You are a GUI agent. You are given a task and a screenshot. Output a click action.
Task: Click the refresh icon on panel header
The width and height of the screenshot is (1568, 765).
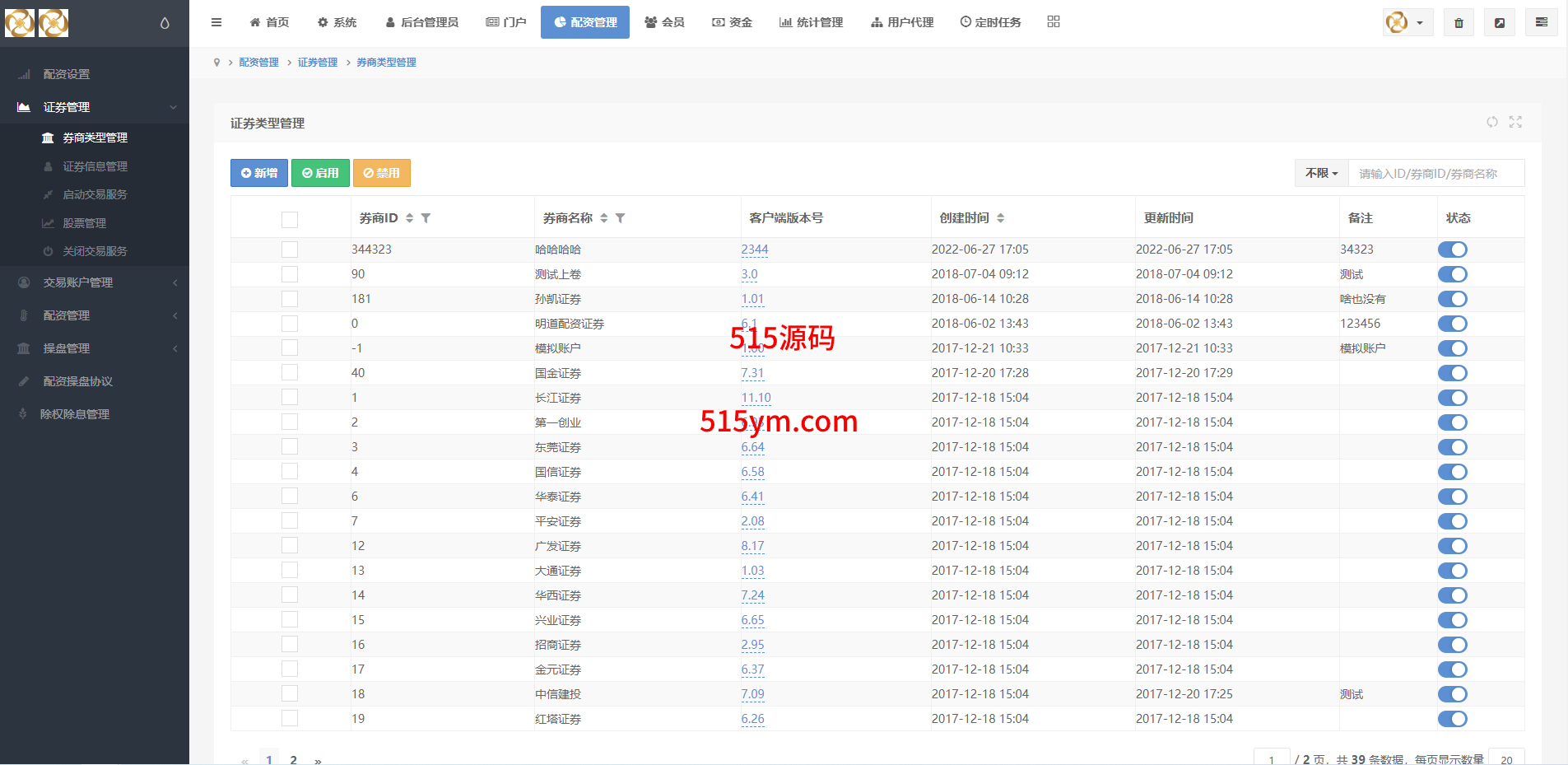(1492, 122)
